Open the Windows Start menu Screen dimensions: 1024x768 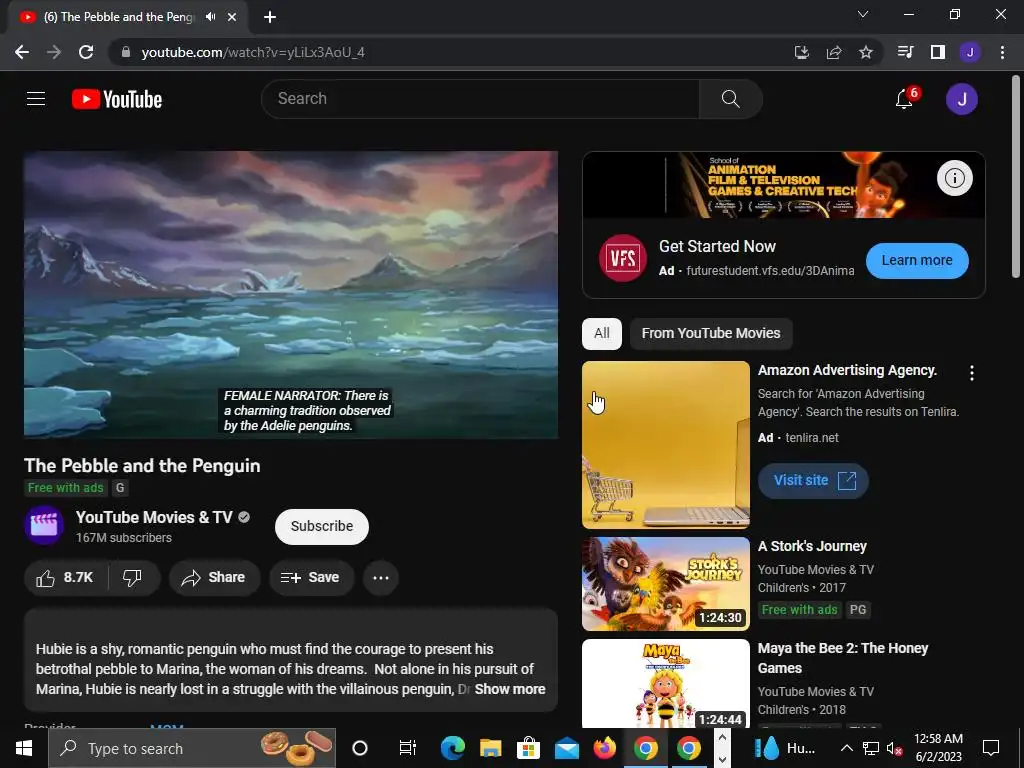24,748
